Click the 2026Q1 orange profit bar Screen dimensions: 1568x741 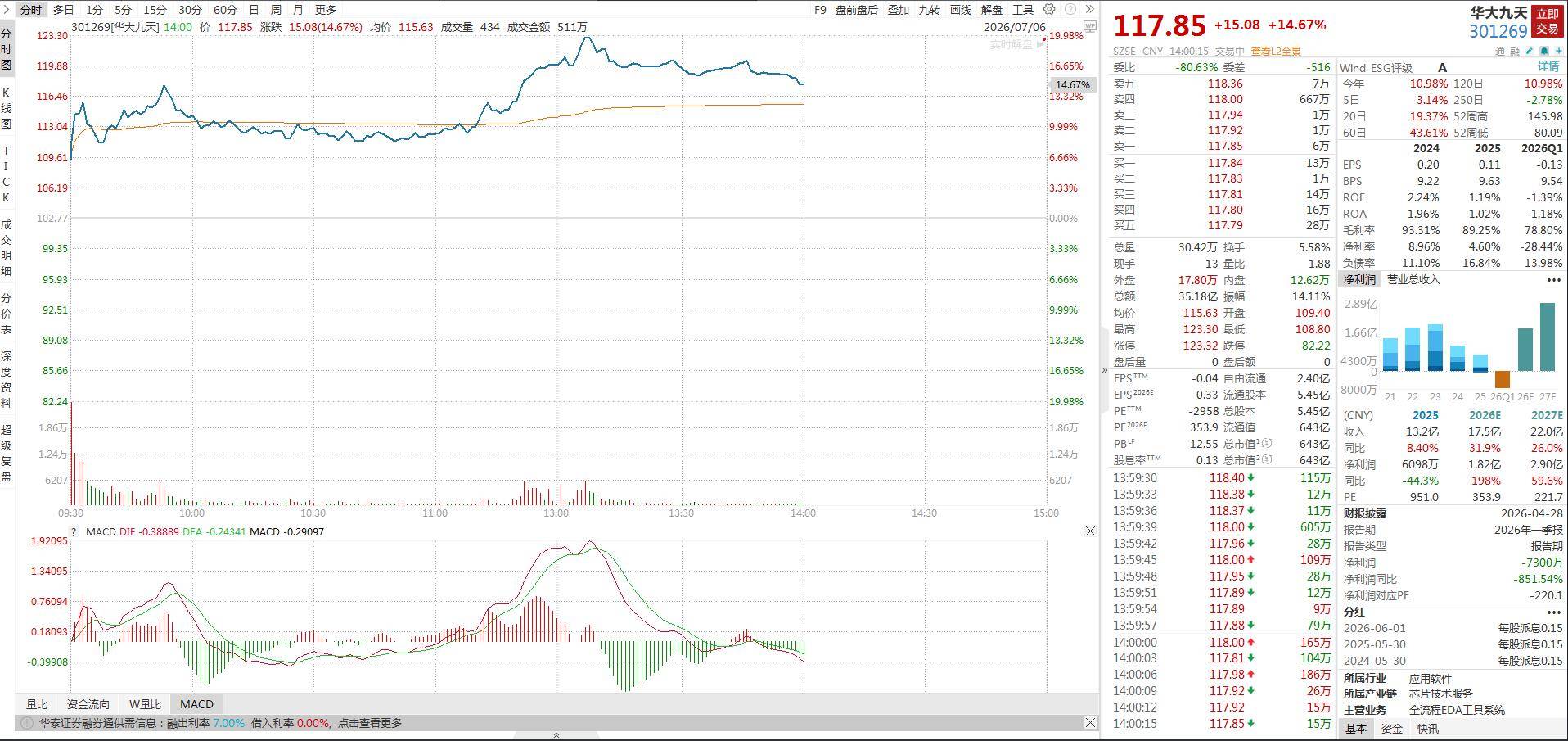tap(1502, 379)
